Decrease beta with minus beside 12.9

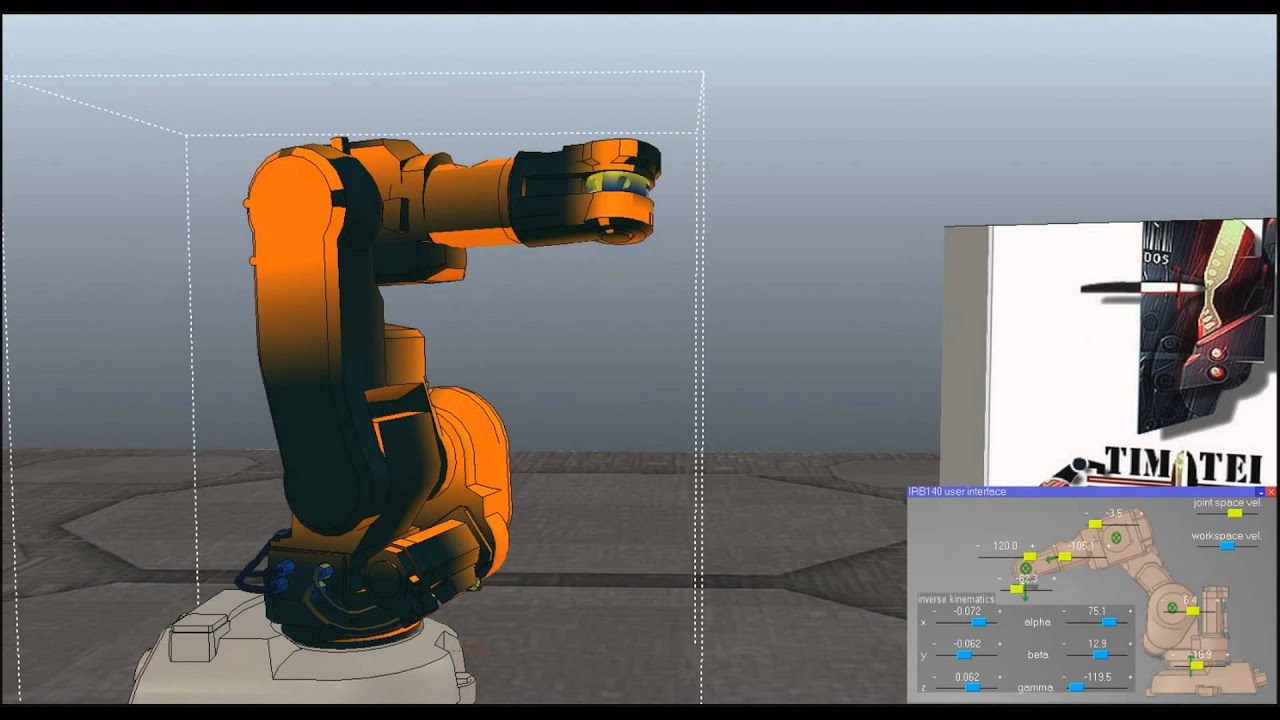(1064, 643)
